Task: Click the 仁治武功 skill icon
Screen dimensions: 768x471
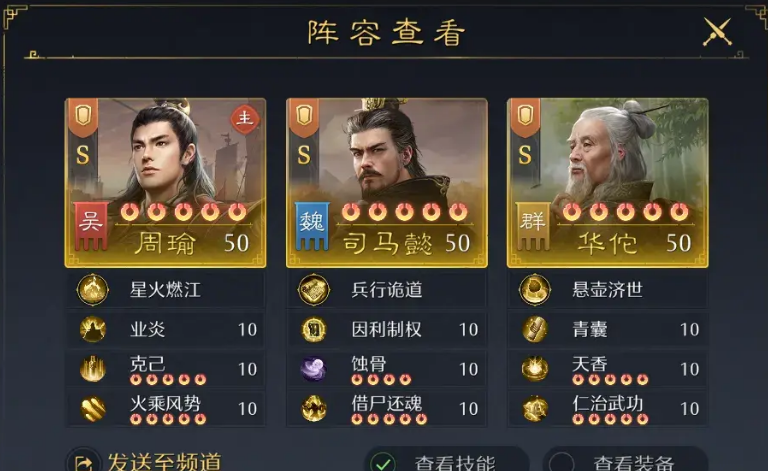Action: point(535,408)
